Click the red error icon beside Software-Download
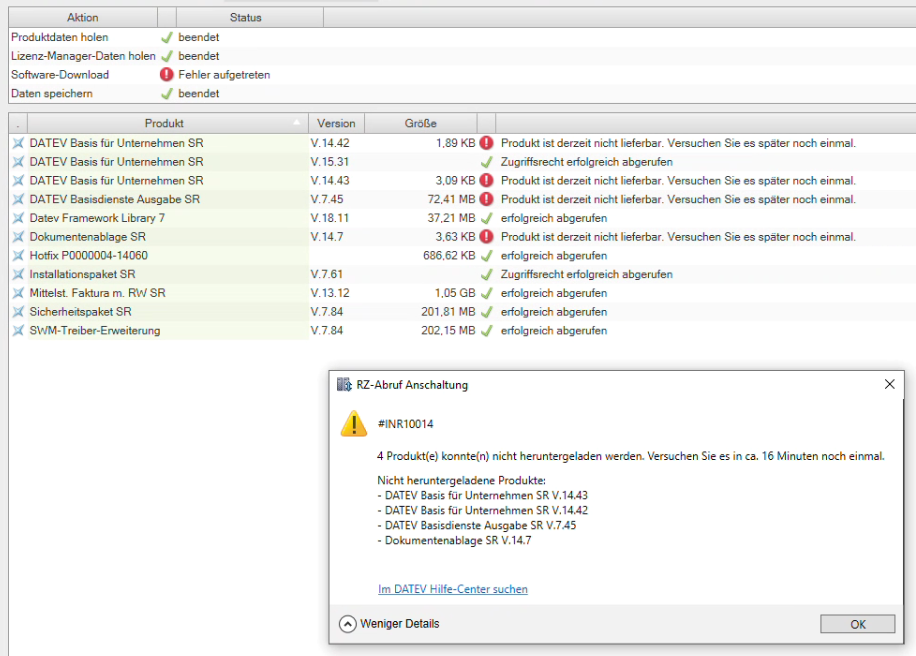The width and height of the screenshot is (916, 656). pyautogui.click(x=167, y=75)
